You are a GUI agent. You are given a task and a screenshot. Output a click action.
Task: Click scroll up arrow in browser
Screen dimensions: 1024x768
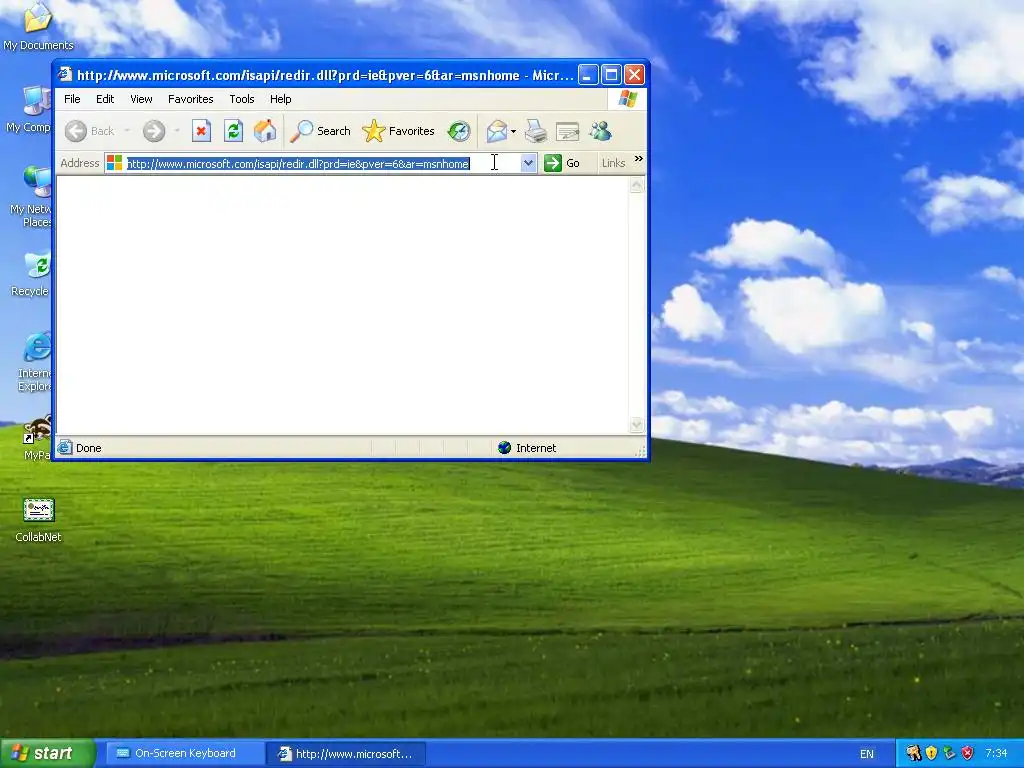(637, 185)
